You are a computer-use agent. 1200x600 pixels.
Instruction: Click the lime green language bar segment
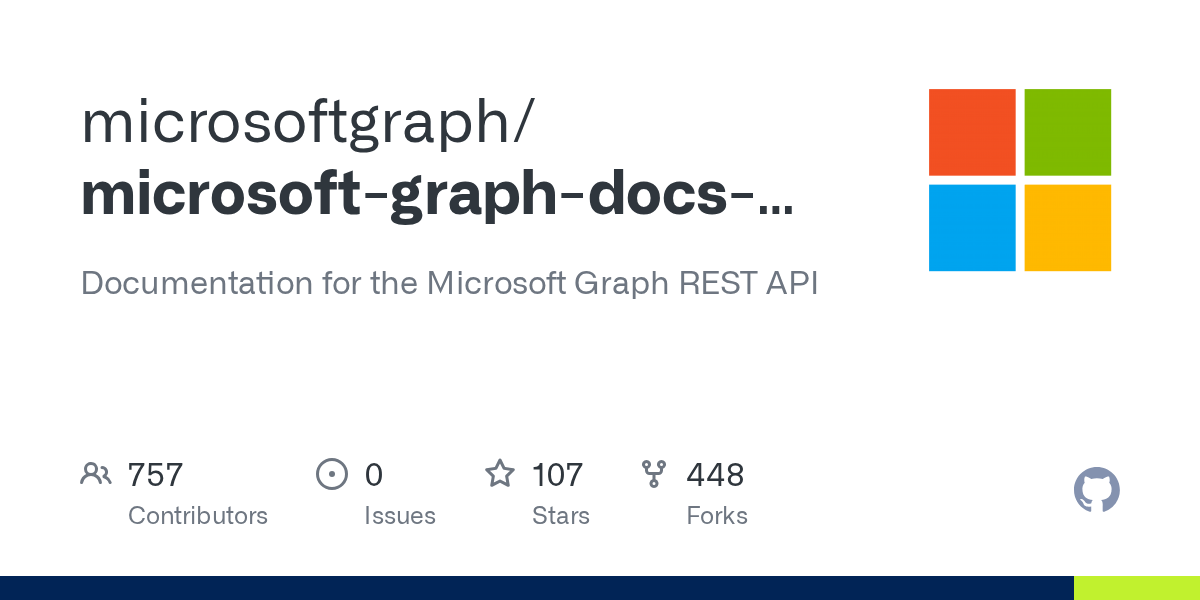(1137, 588)
